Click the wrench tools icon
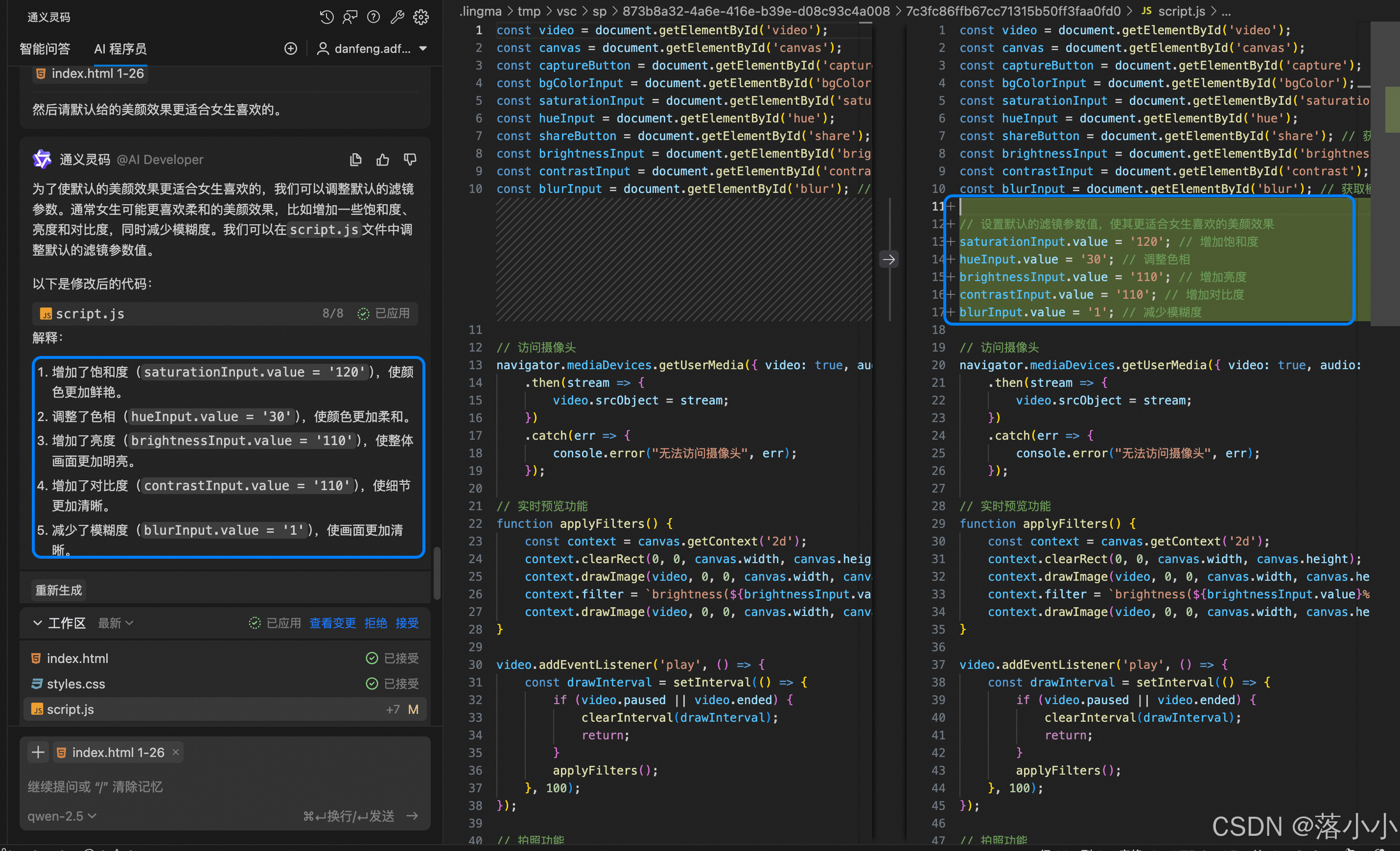This screenshot has height=851, width=1400. point(397,17)
